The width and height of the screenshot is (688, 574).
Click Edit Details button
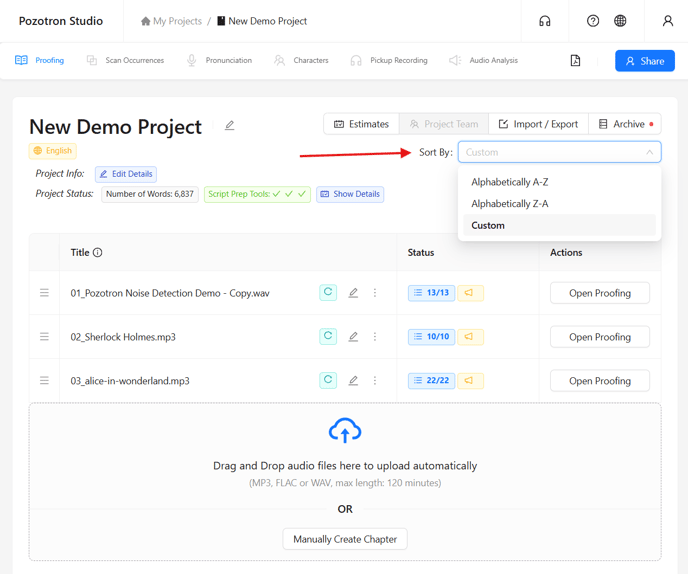126,174
